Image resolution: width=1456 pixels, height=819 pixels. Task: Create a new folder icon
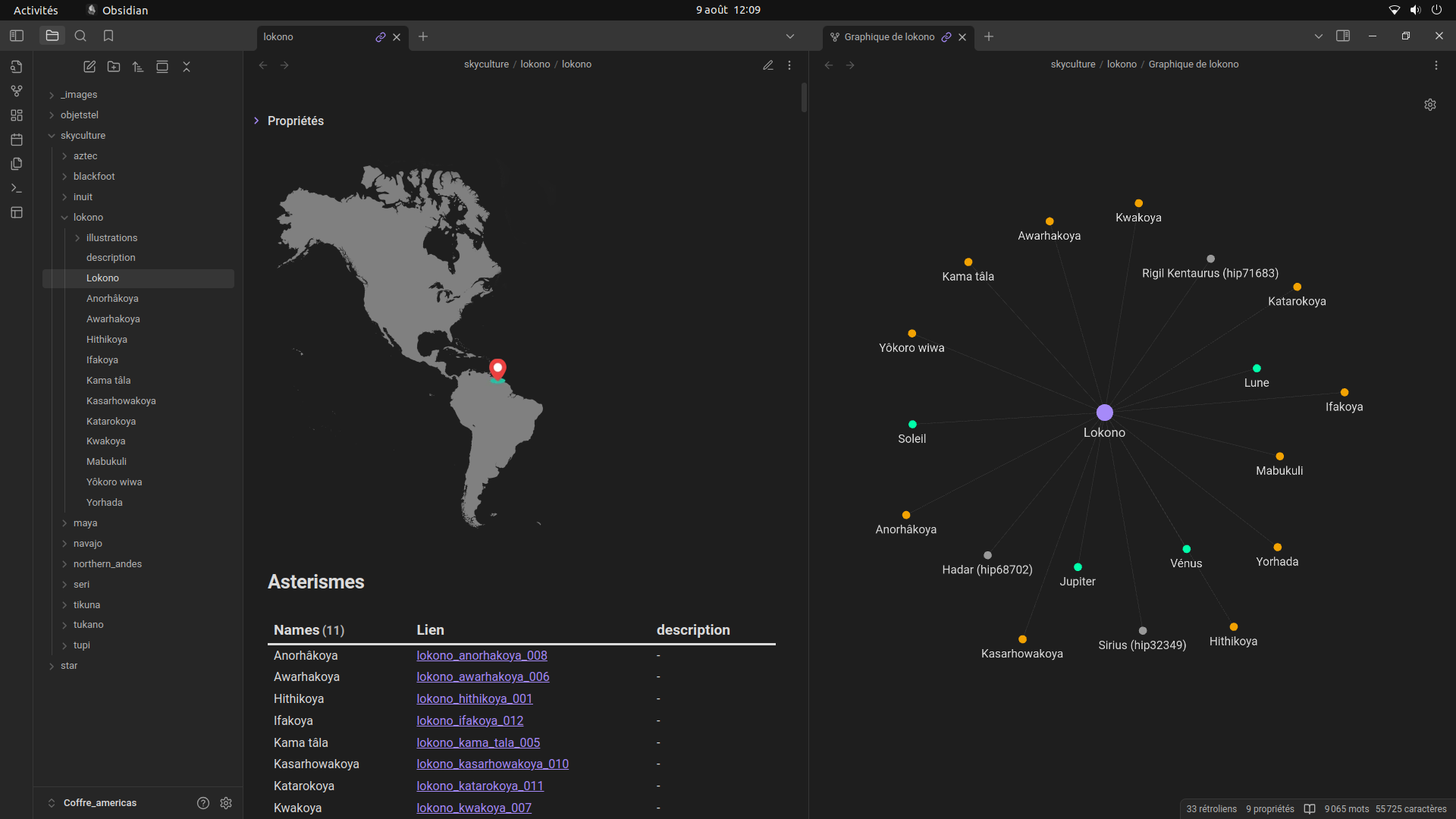point(114,67)
